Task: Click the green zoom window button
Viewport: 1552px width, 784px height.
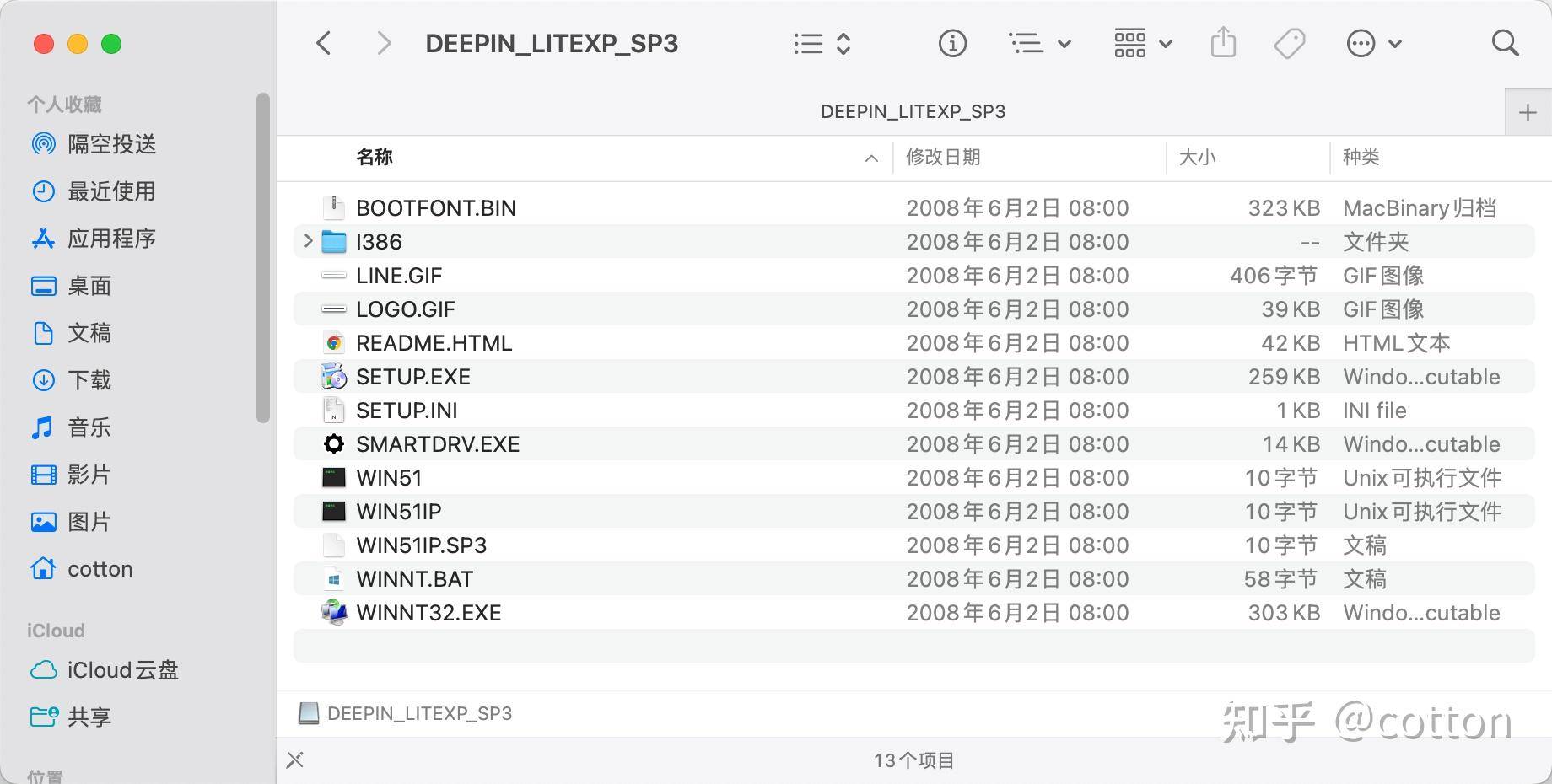Action: coord(111,44)
